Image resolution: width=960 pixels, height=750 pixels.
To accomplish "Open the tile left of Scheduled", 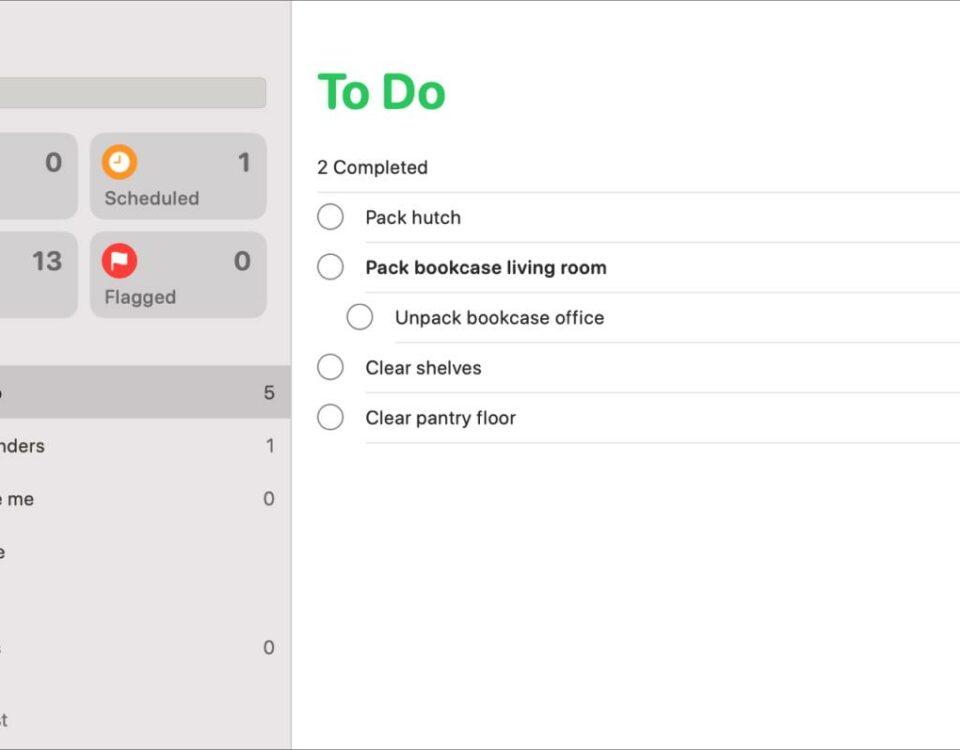I will click(x=39, y=176).
